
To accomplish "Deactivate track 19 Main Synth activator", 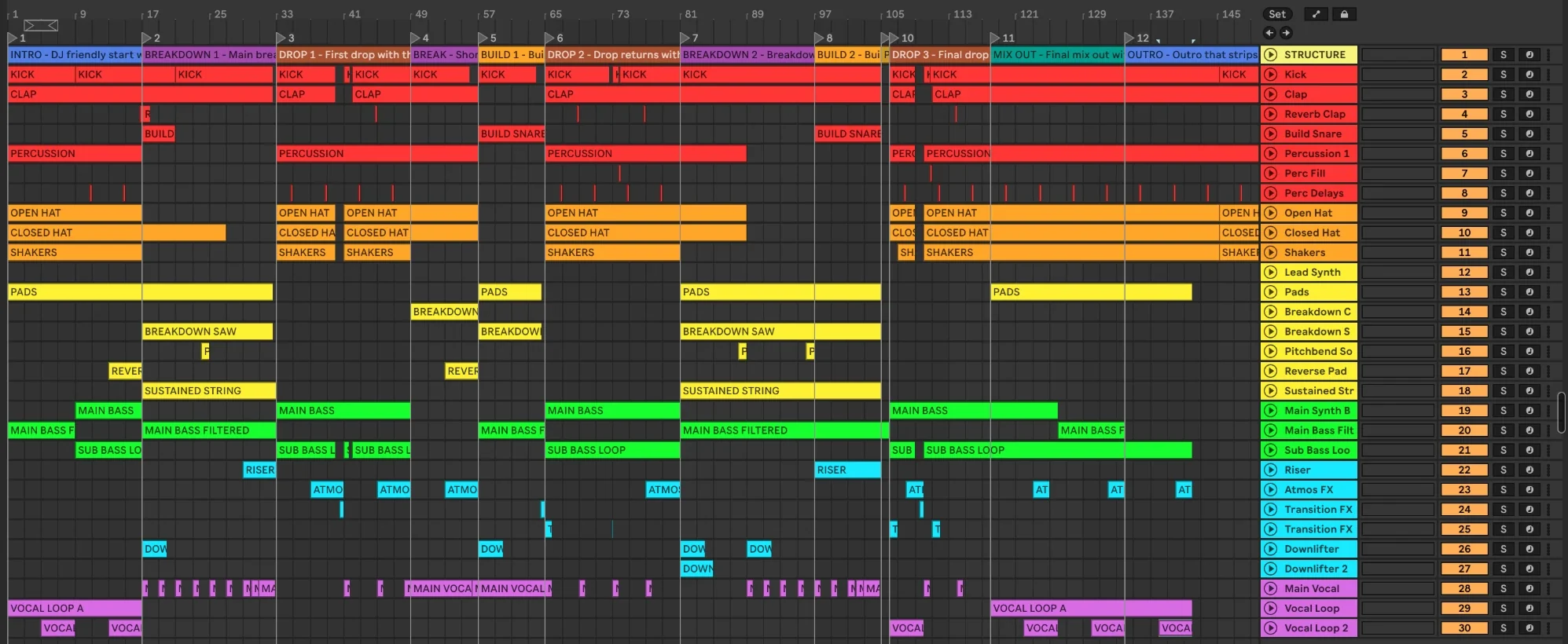I will coord(1464,411).
